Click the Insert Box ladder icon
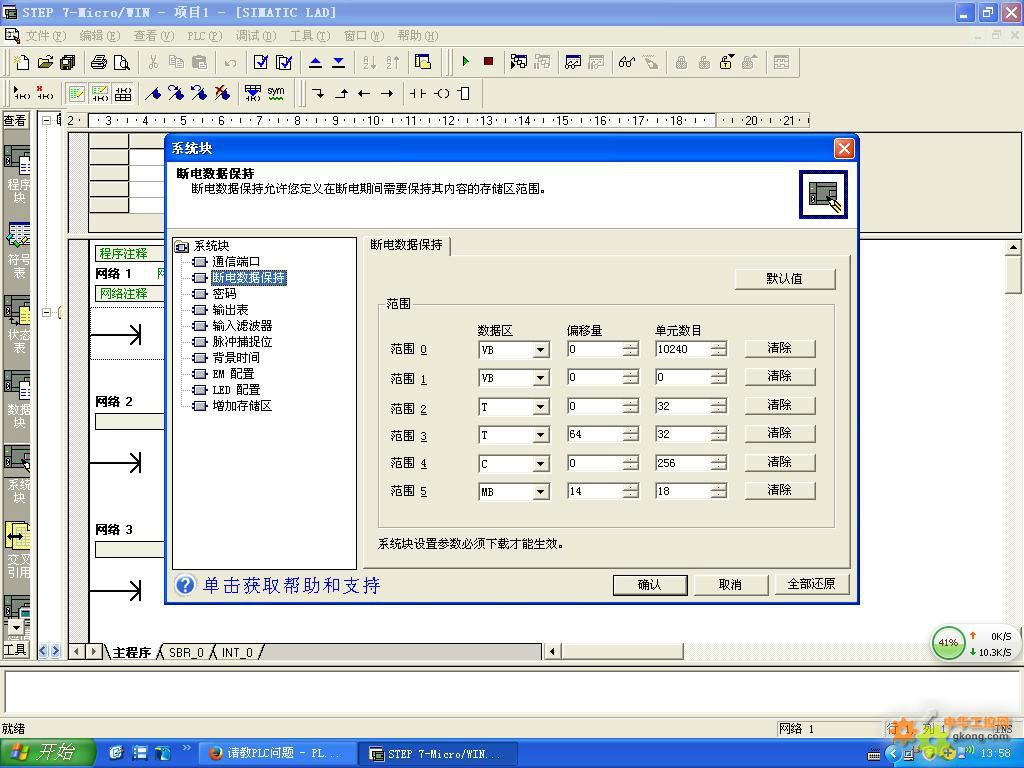1024x768 pixels. coord(464,93)
